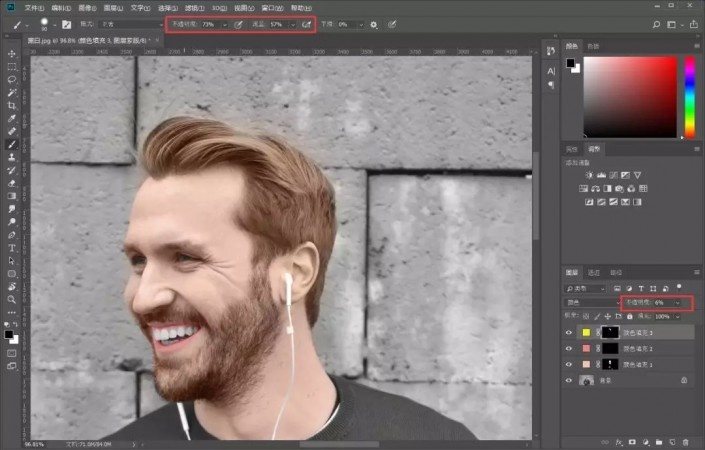Switch to the 色板 tab
The width and height of the screenshot is (705, 450).
click(x=594, y=46)
